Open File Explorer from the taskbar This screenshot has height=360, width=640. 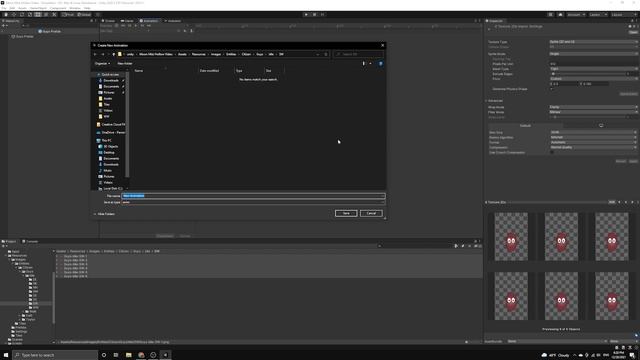[129, 355]
